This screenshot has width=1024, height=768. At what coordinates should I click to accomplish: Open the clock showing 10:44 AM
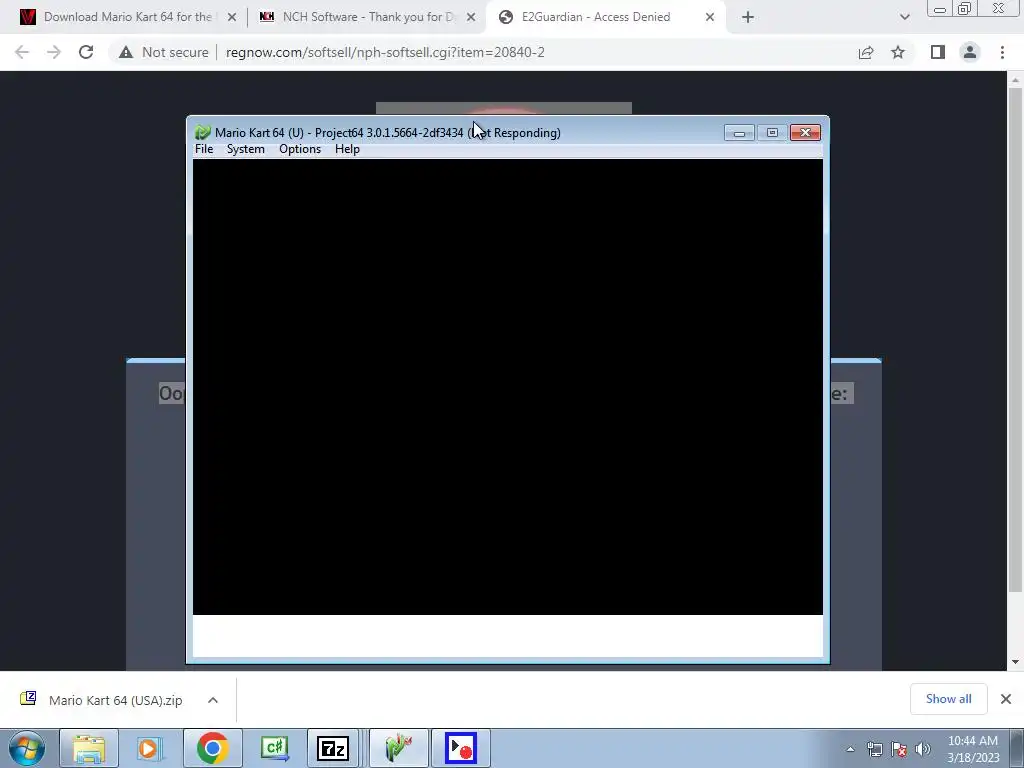pyautogui.click(x=972, y=749)
